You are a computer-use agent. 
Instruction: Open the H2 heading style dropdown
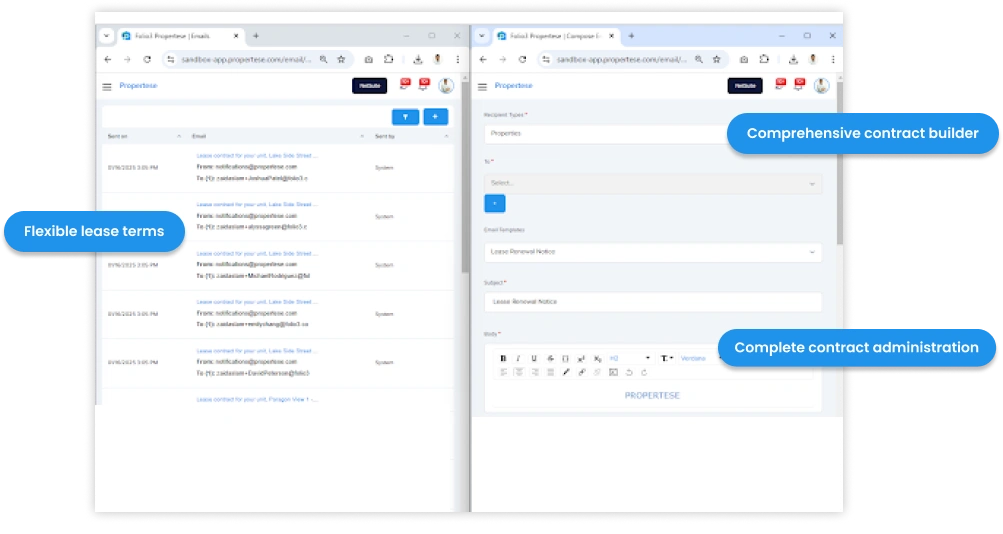pos(630,359)
